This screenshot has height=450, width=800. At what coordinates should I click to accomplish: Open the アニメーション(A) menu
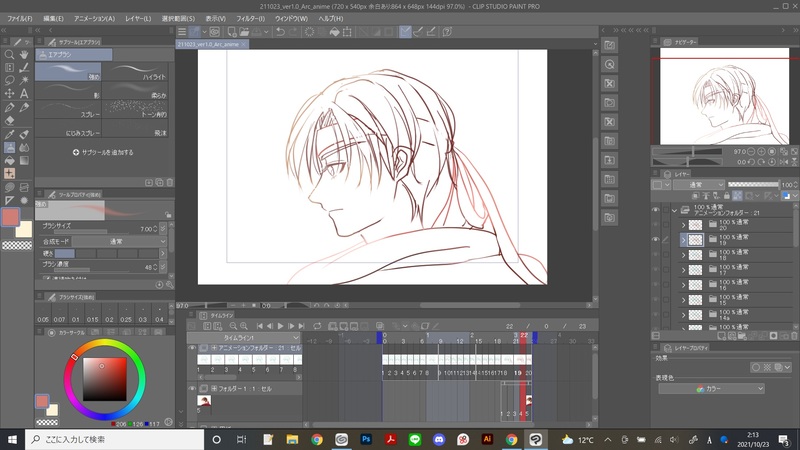click(x=95, y=19)
